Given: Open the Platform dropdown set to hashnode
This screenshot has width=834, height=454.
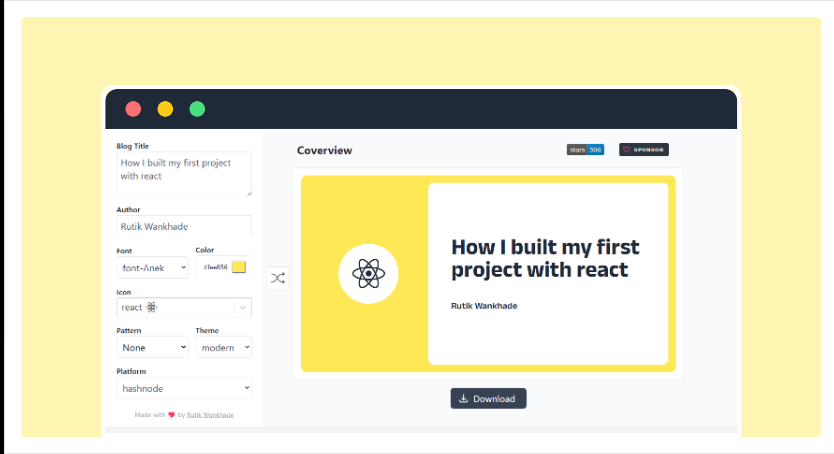Looking at the screenshot, I should pos(184,388).
